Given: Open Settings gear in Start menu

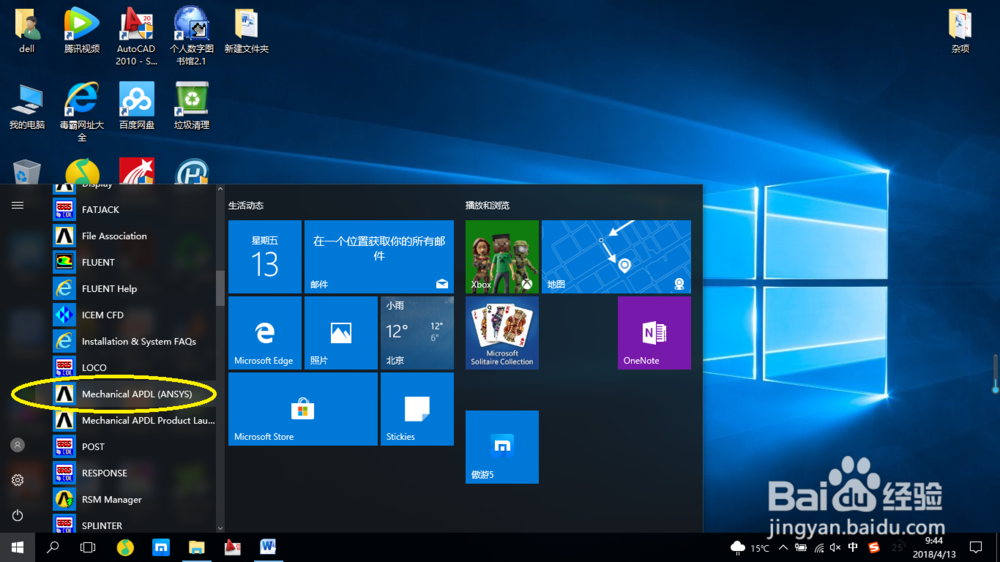Looking at the screenshot, I should [17, 480].
